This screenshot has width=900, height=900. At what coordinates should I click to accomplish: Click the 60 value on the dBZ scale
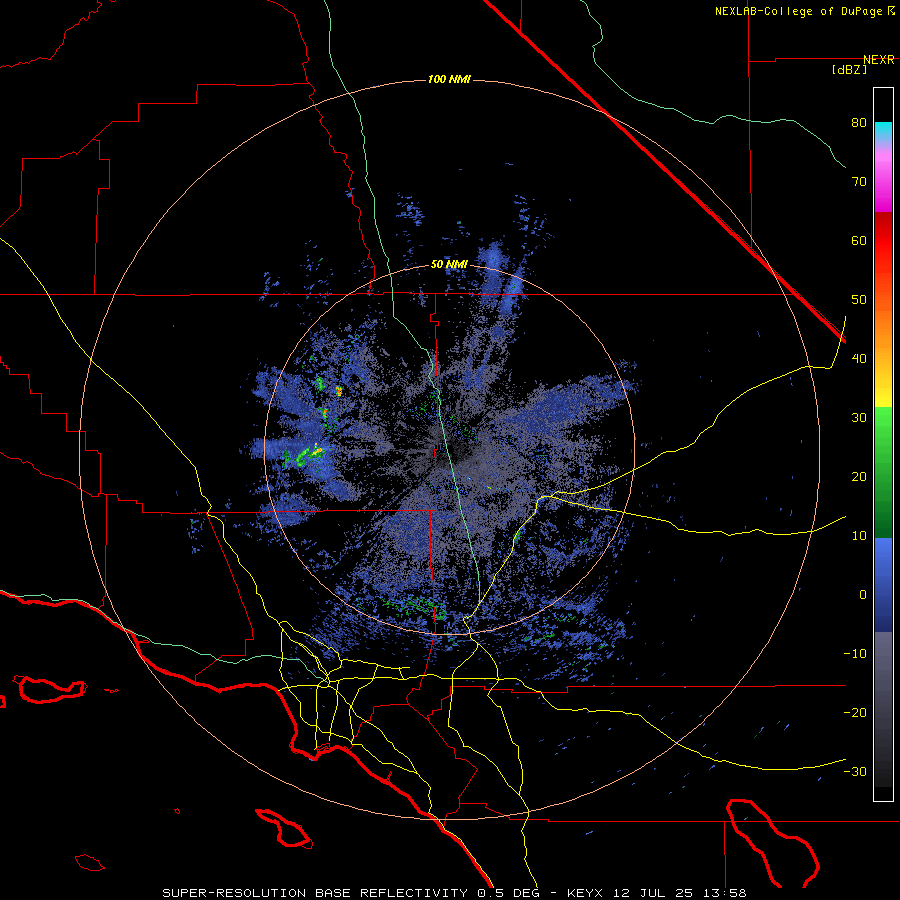(x=859, y=240)
